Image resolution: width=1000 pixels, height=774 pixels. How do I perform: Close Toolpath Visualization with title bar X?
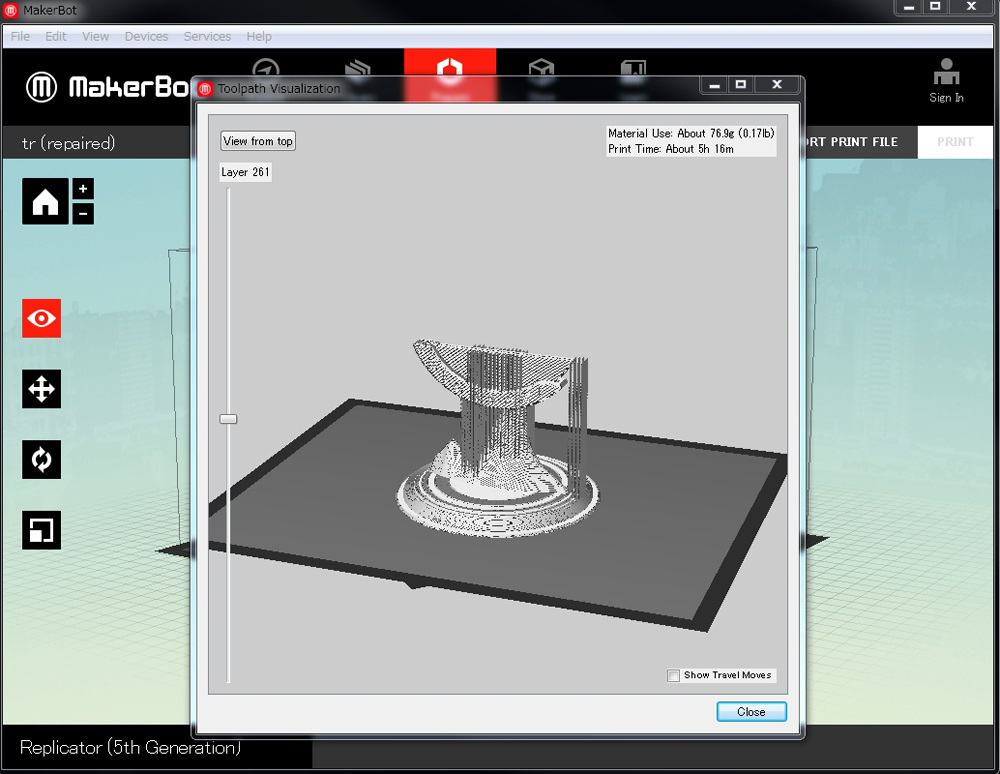pos(777,85)
